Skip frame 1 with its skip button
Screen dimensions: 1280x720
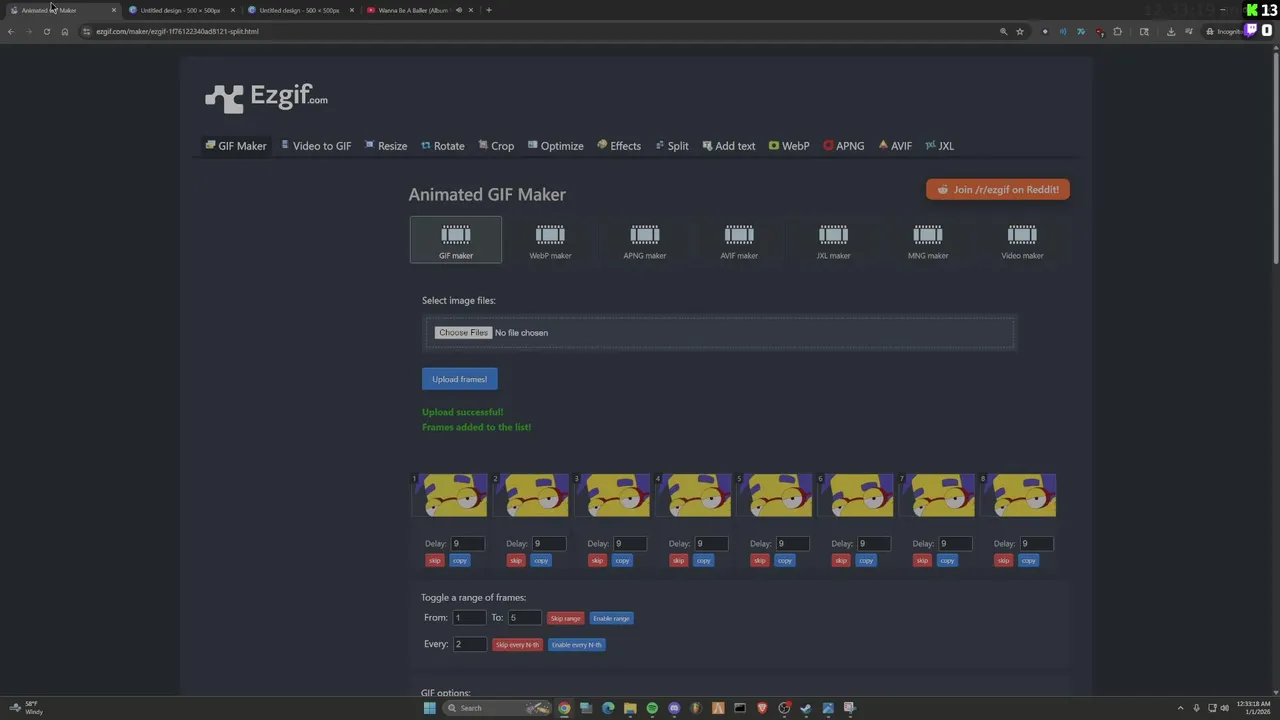point(435,561)
